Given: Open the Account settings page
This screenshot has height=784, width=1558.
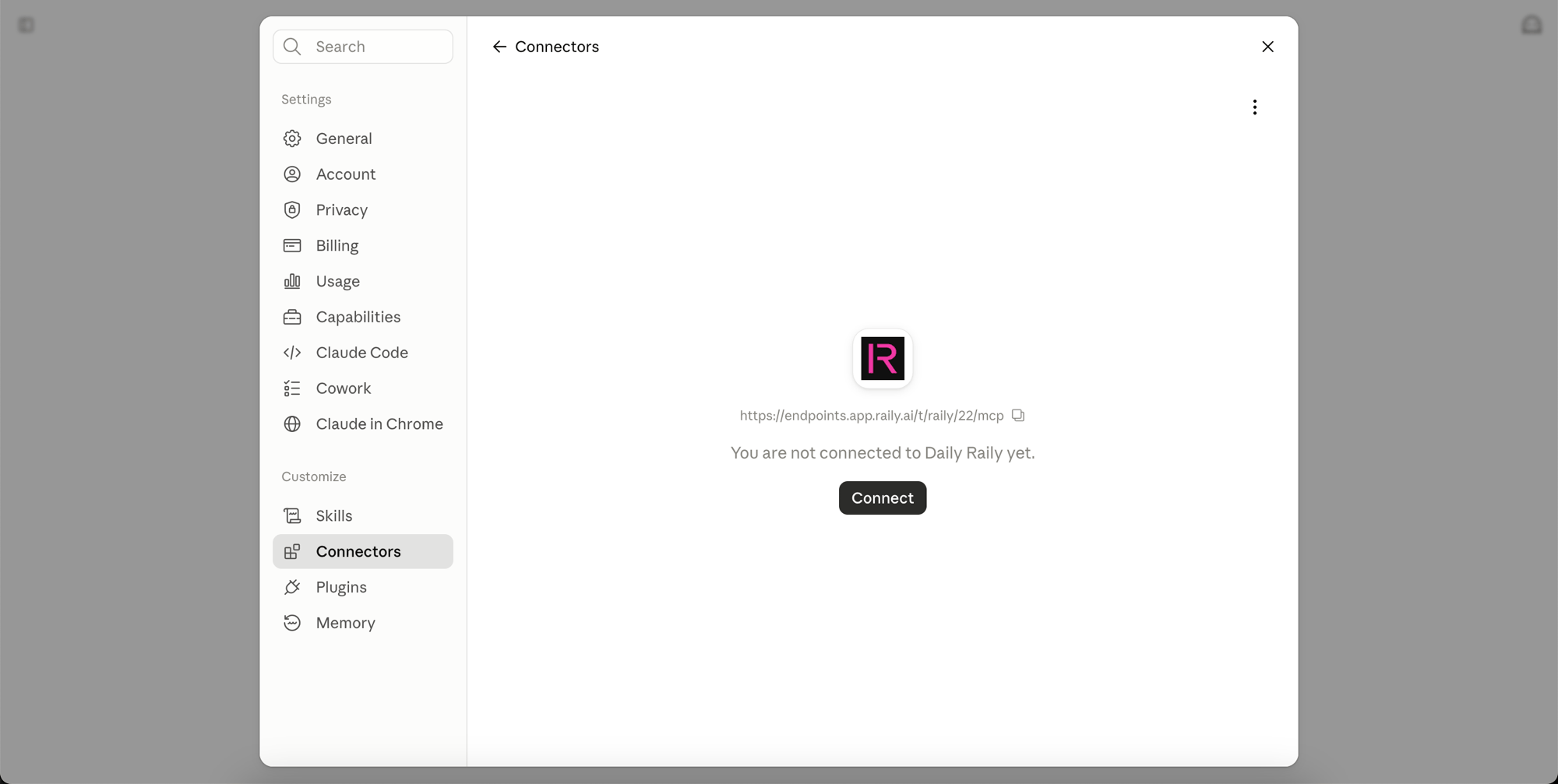Looking at the screenshot, I should click(363, 174).
